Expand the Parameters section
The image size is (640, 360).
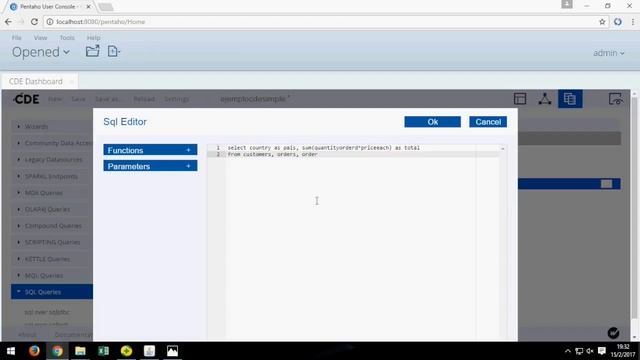tap(150, 166)
